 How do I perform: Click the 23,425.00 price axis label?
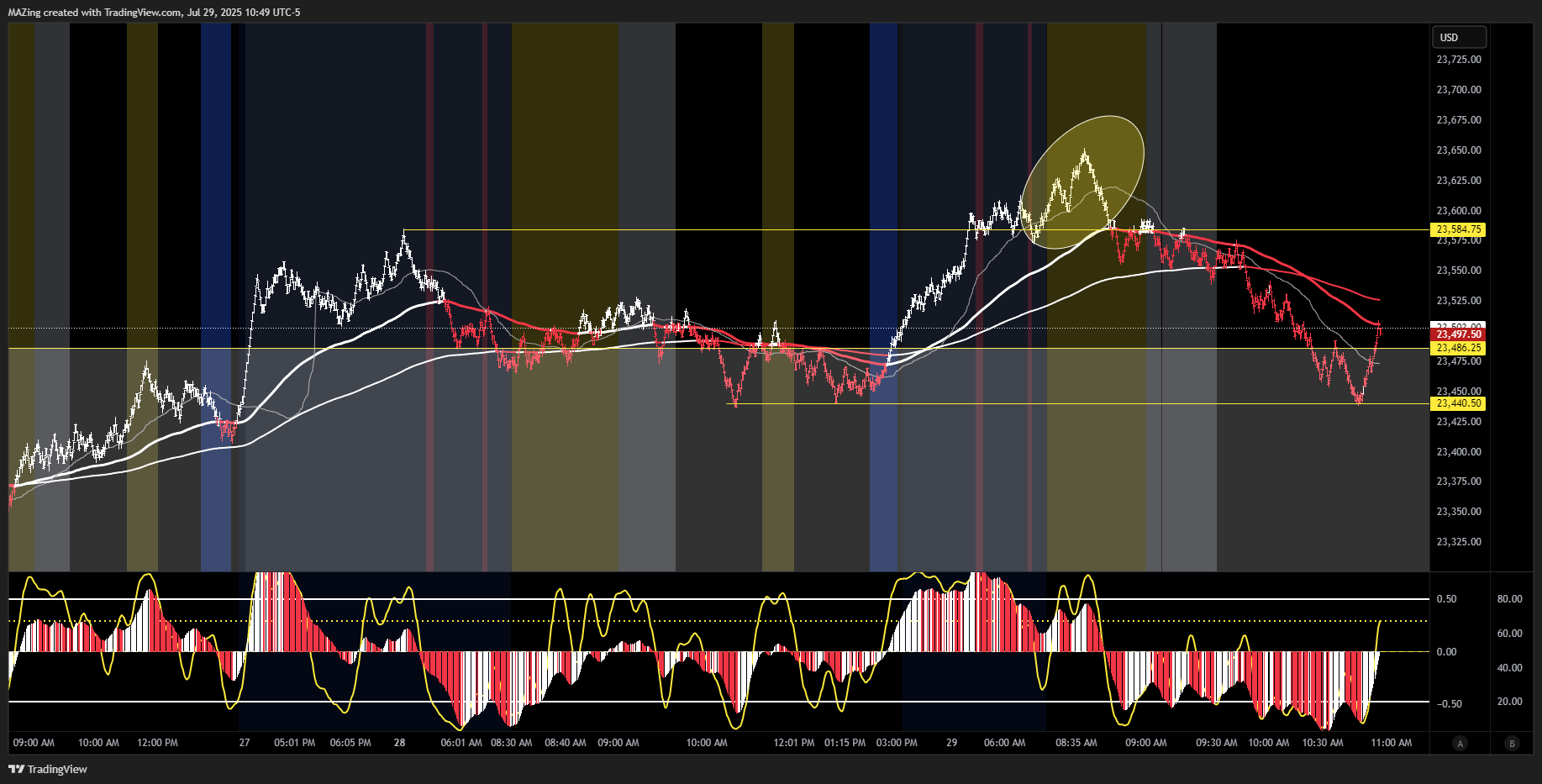coord(1459,422)
